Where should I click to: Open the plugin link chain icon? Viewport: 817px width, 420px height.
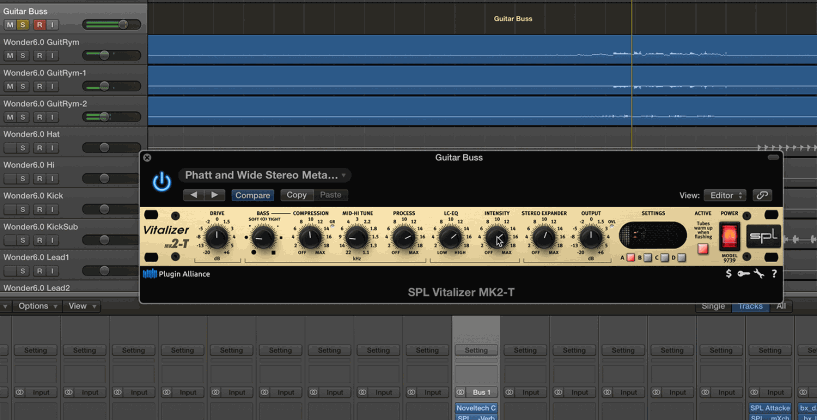[762, 195]
